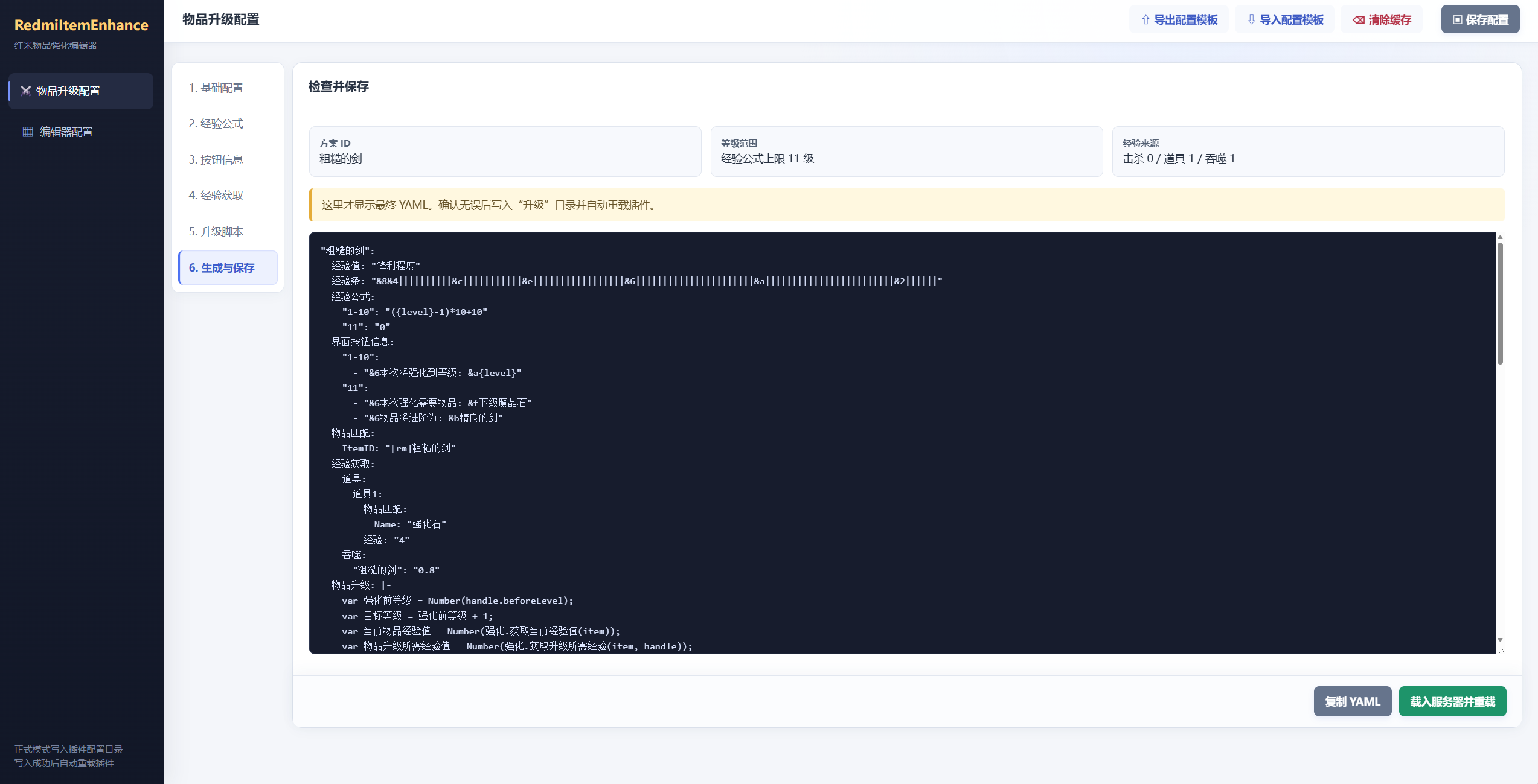The width and height of the screenshot is (1538, 784).
Task: Click the crossed swords icon beside 物品升级配置
Action: (25, 91)
